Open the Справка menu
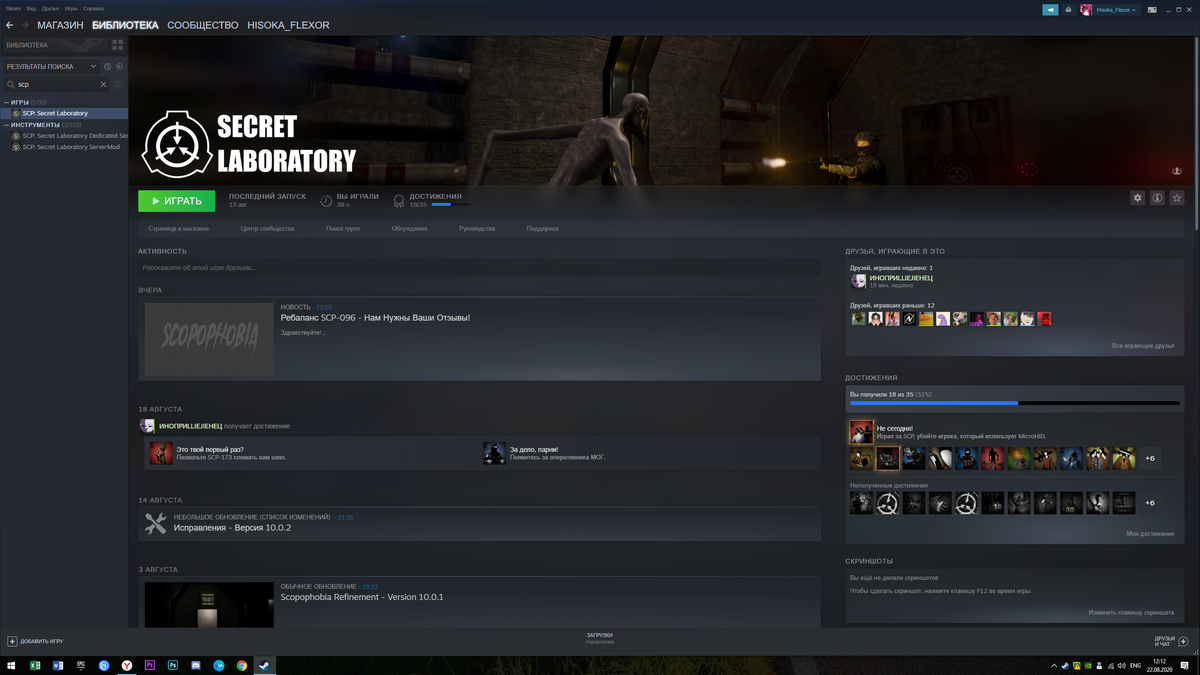Screen dimensions: 1200x675 (93, 8)
